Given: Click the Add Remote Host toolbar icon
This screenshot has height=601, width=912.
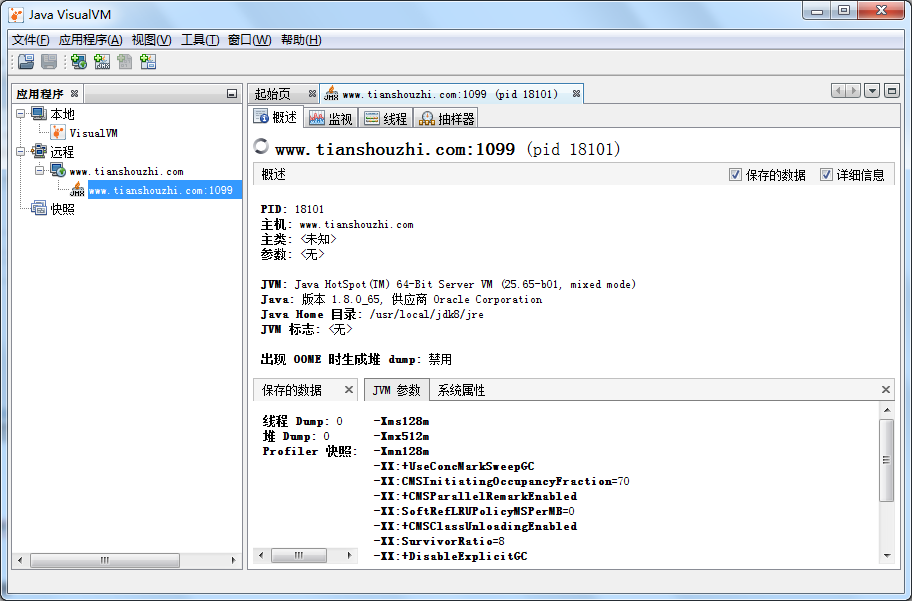Looking at the screenshot, I should click(78, 62).
